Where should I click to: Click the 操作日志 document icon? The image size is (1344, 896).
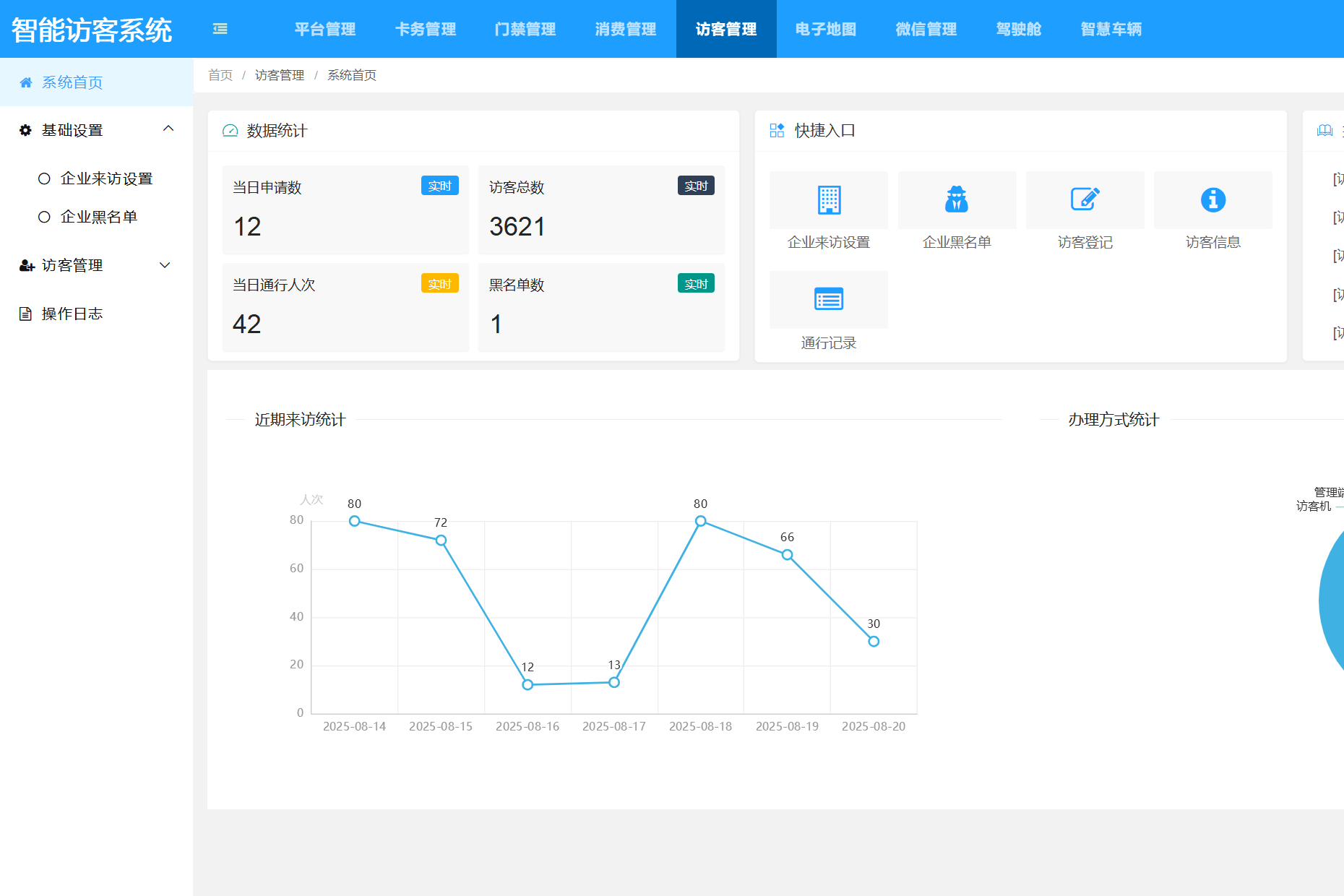point(25,314)
